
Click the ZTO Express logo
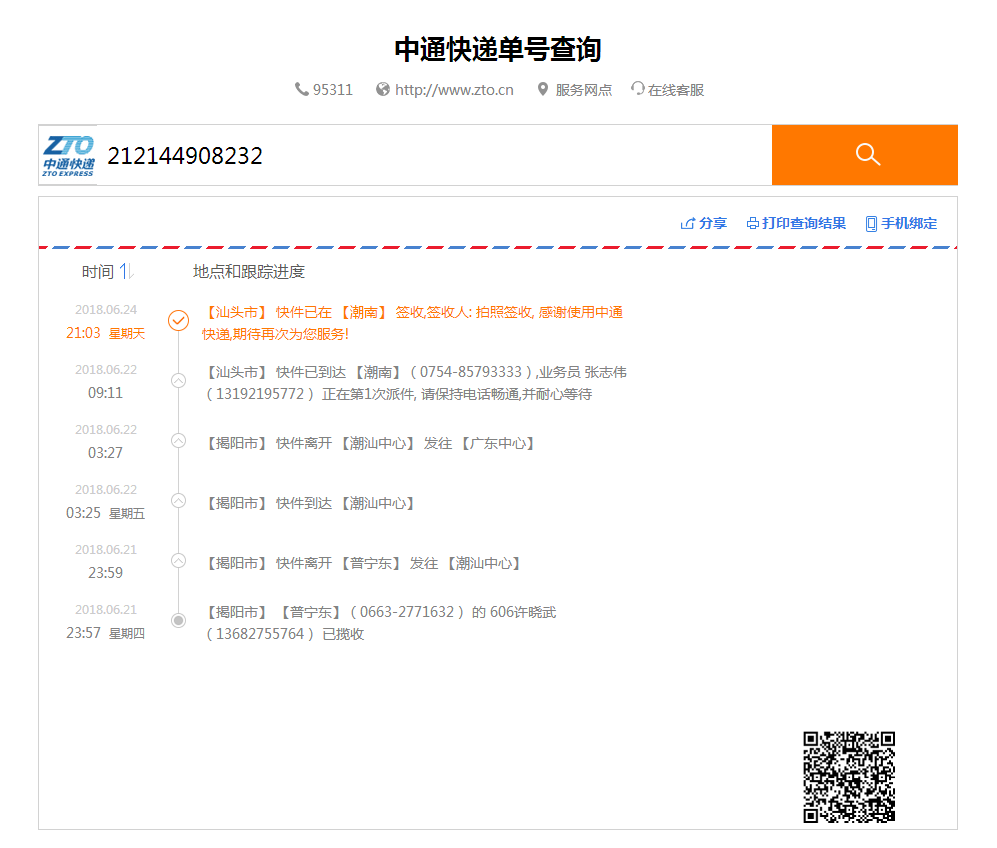tap(69, 155)
